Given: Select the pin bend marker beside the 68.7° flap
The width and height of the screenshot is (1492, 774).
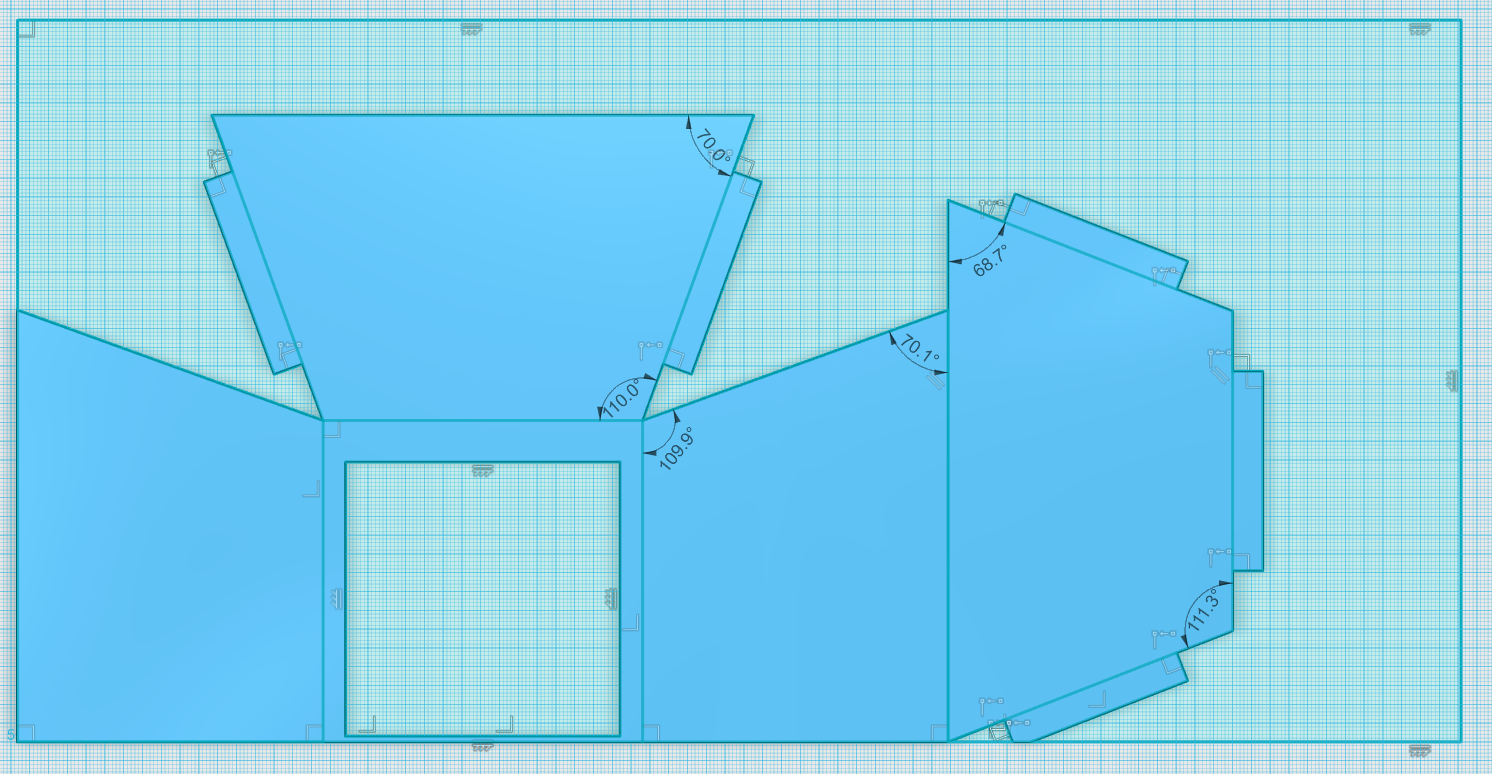Looking at the screenshot, I should pos(990,205).
